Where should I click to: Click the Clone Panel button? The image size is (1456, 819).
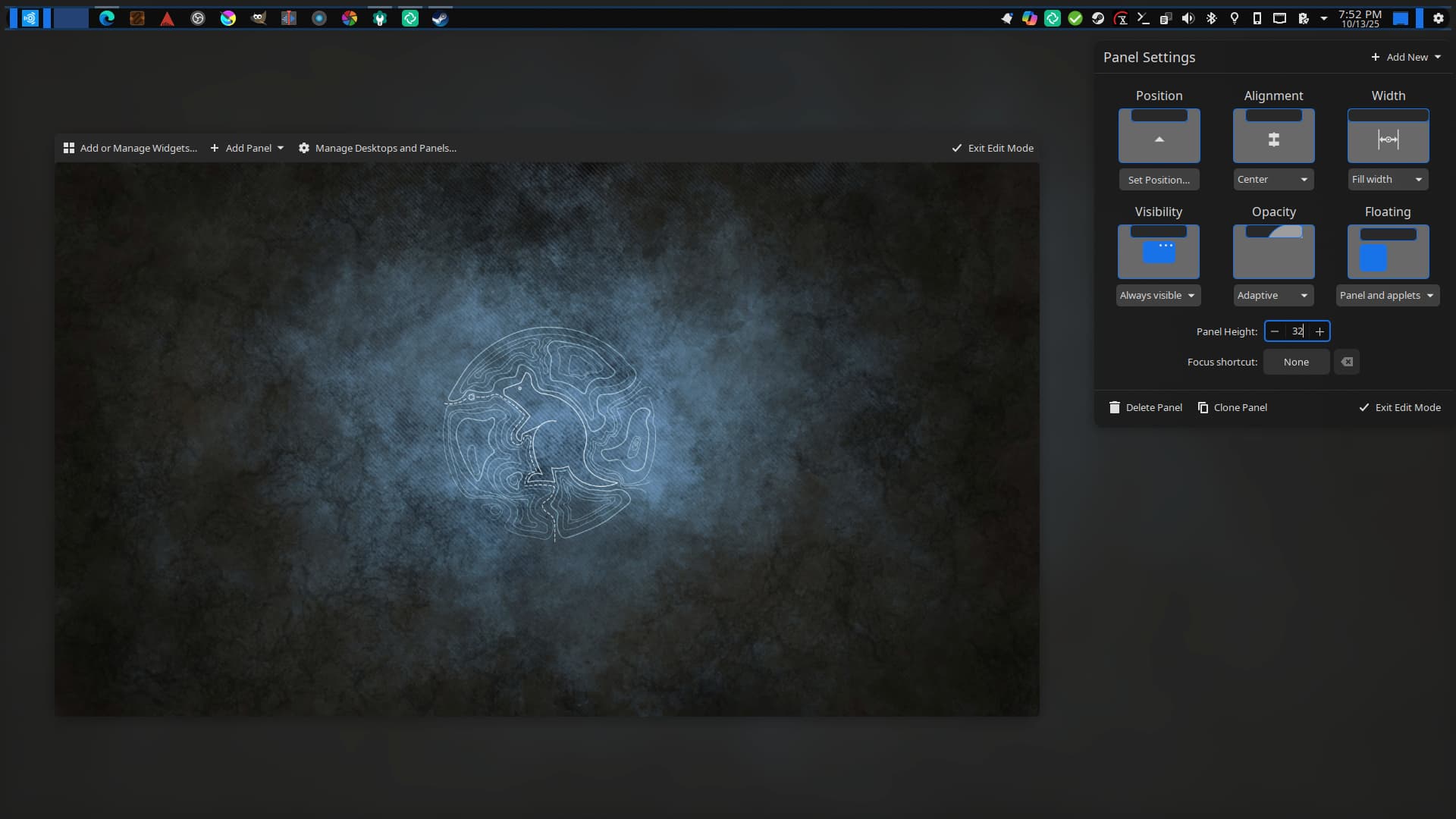(1232, 407)
